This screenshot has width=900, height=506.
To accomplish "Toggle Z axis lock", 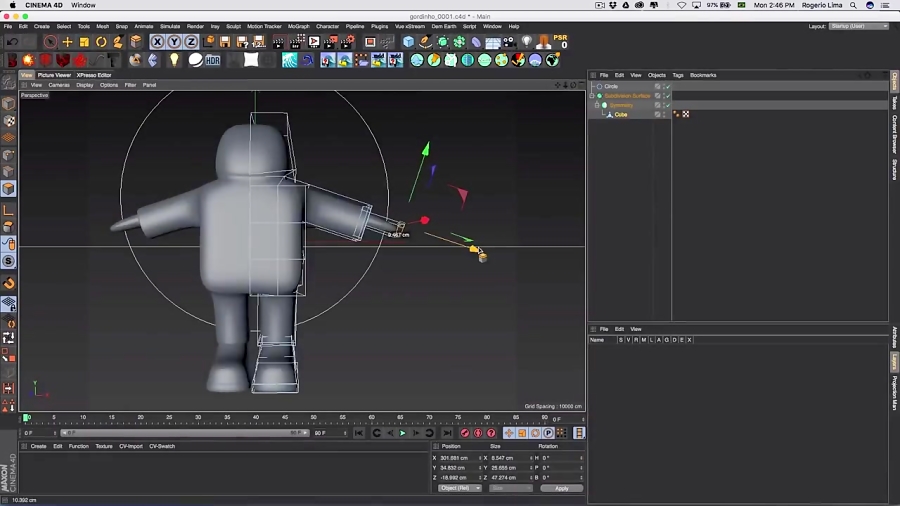I will pyautogui.click(x=191, y=41).
